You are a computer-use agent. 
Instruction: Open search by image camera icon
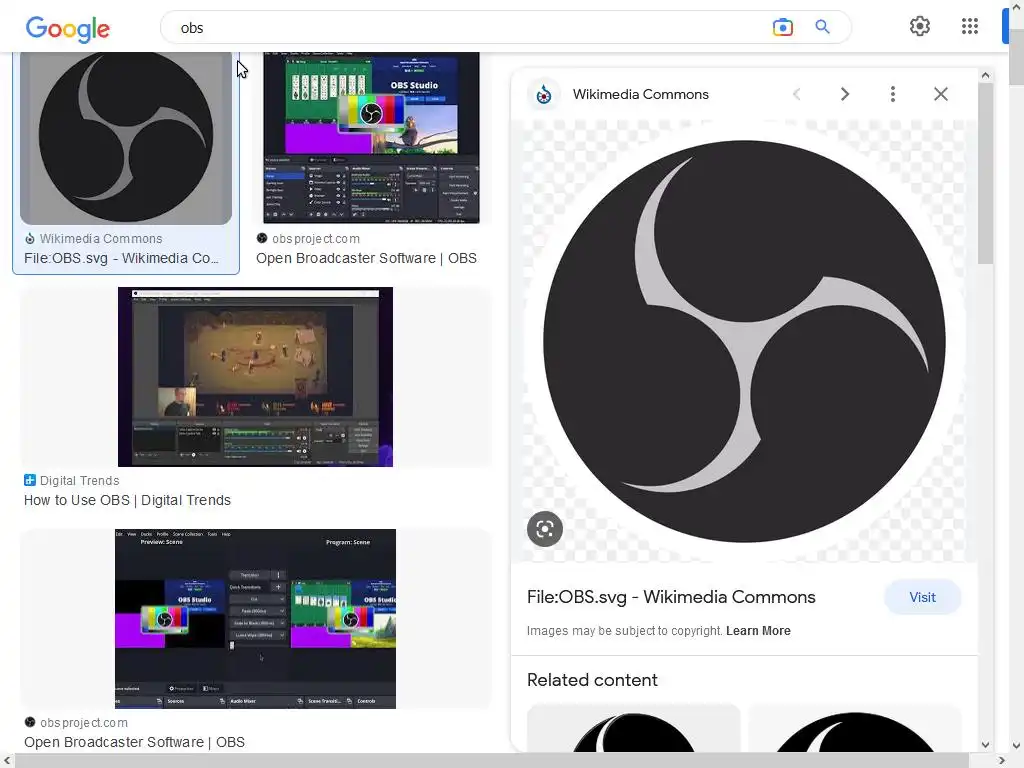782,27
